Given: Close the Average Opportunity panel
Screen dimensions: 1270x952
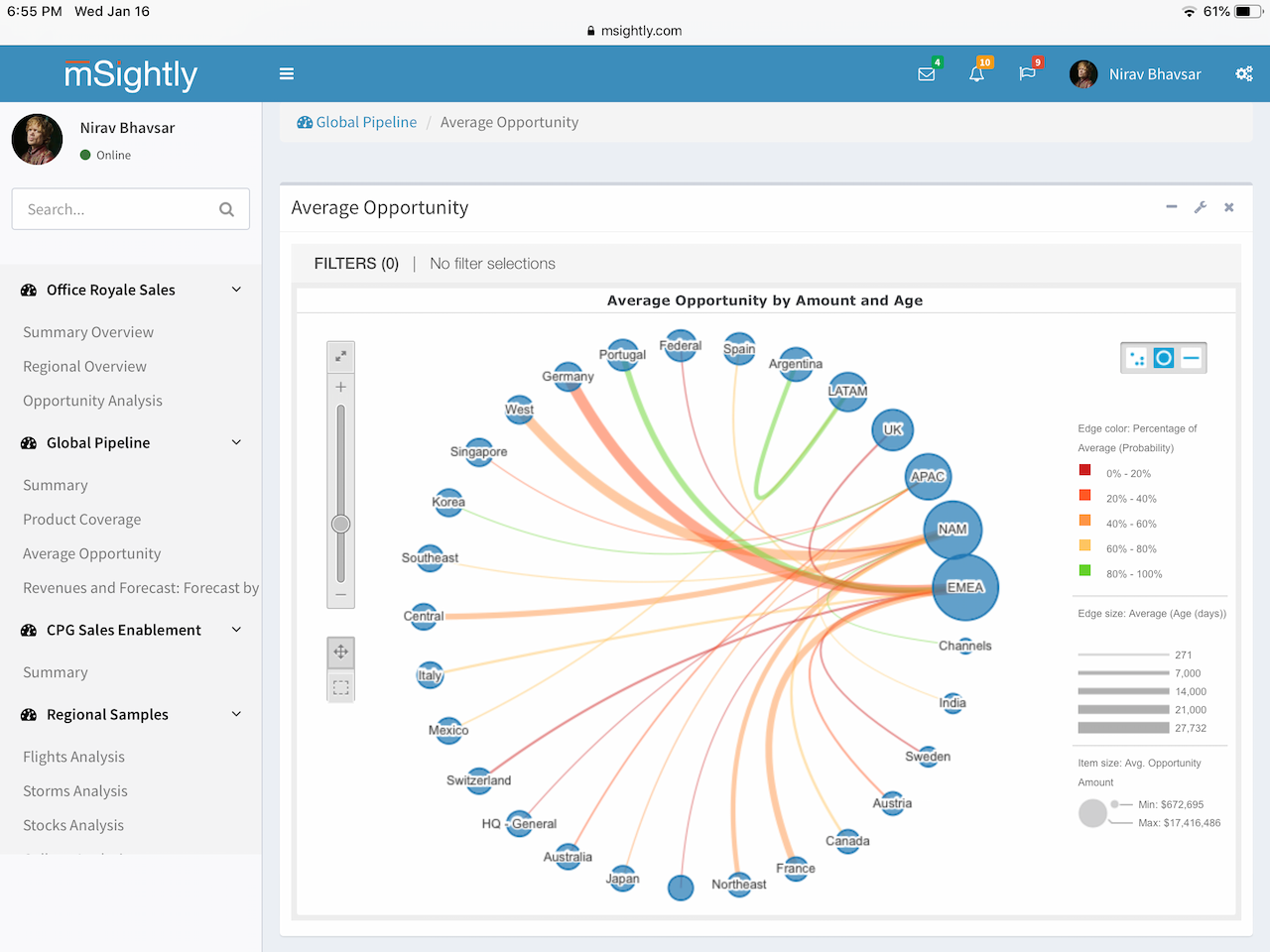Looking at the screenshot, I should [x=1229, y=207].
